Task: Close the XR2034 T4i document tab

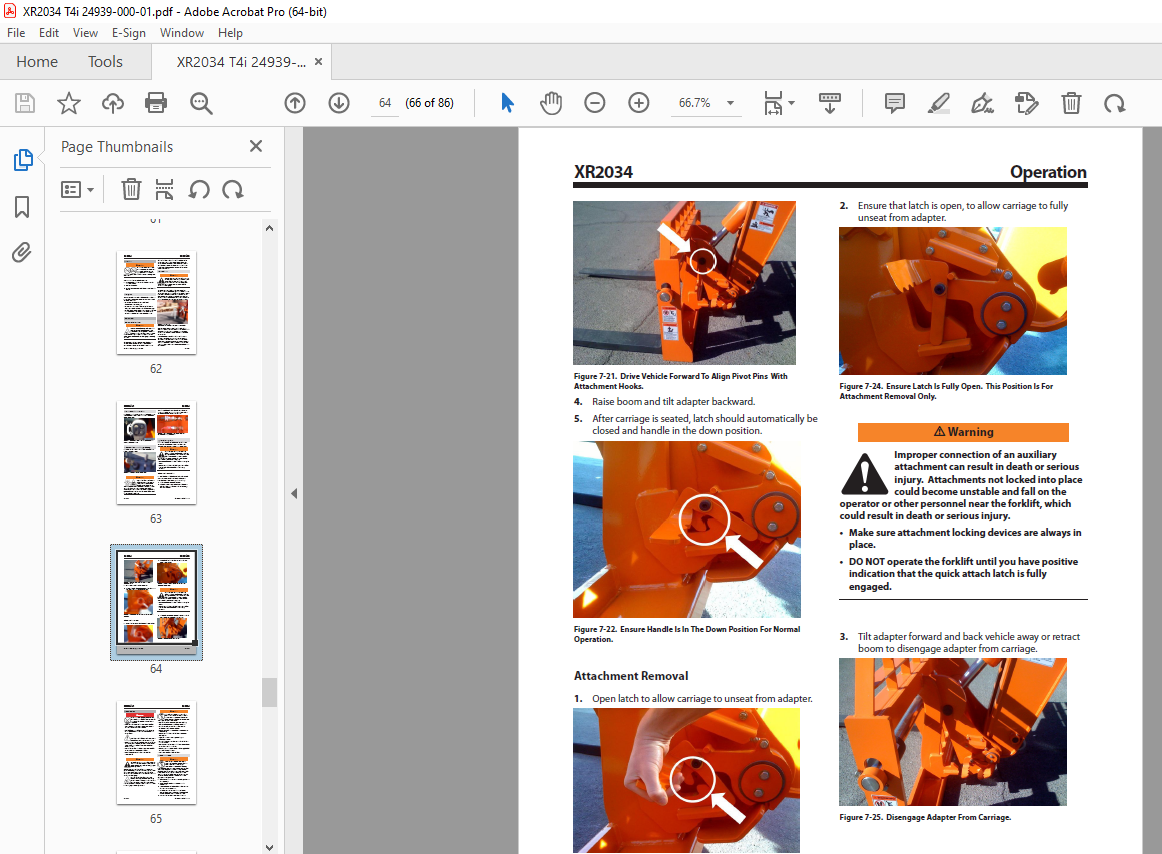Action: (x=319, y=62)
